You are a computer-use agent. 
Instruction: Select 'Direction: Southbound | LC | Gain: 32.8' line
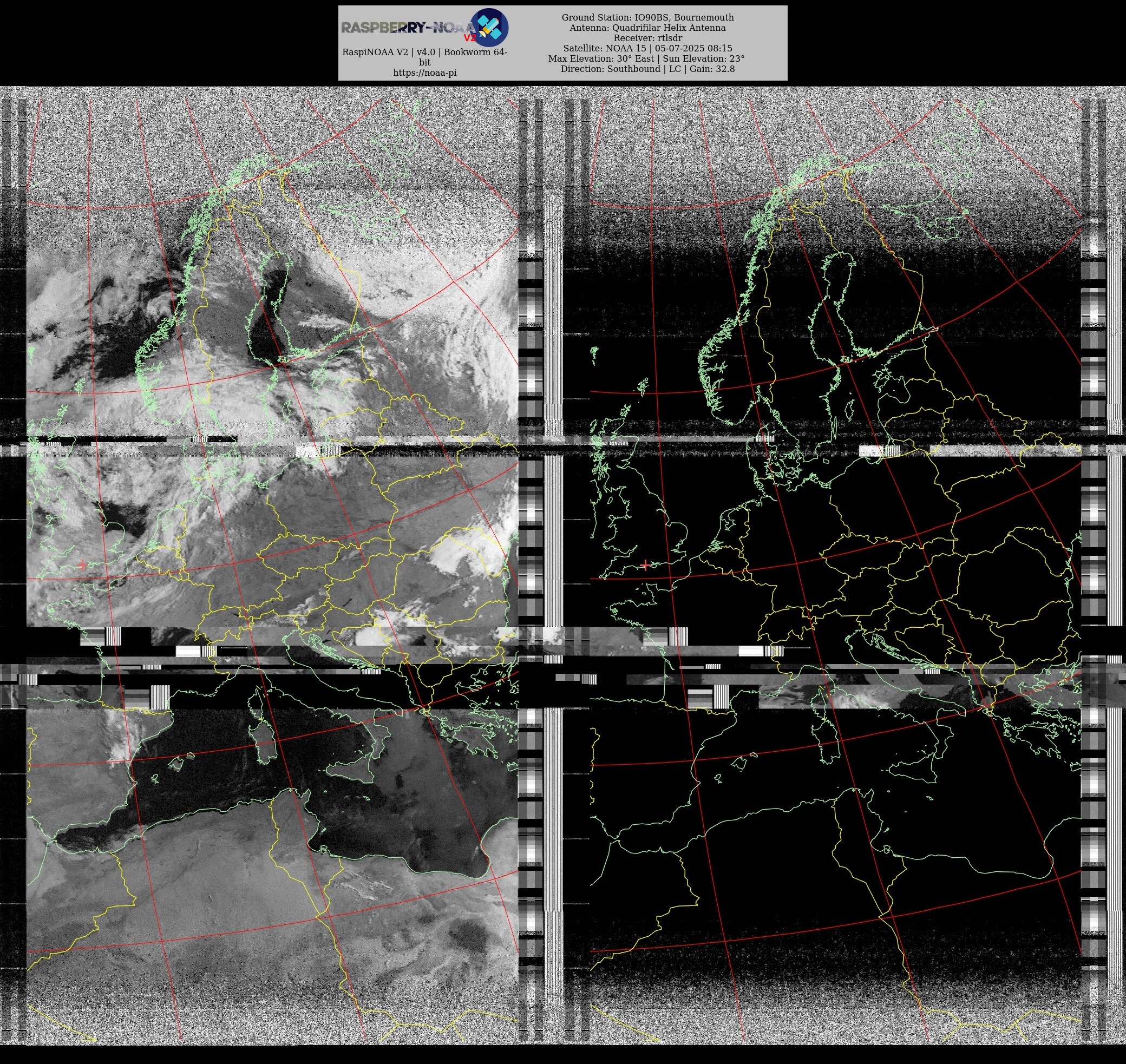[647, 69]
